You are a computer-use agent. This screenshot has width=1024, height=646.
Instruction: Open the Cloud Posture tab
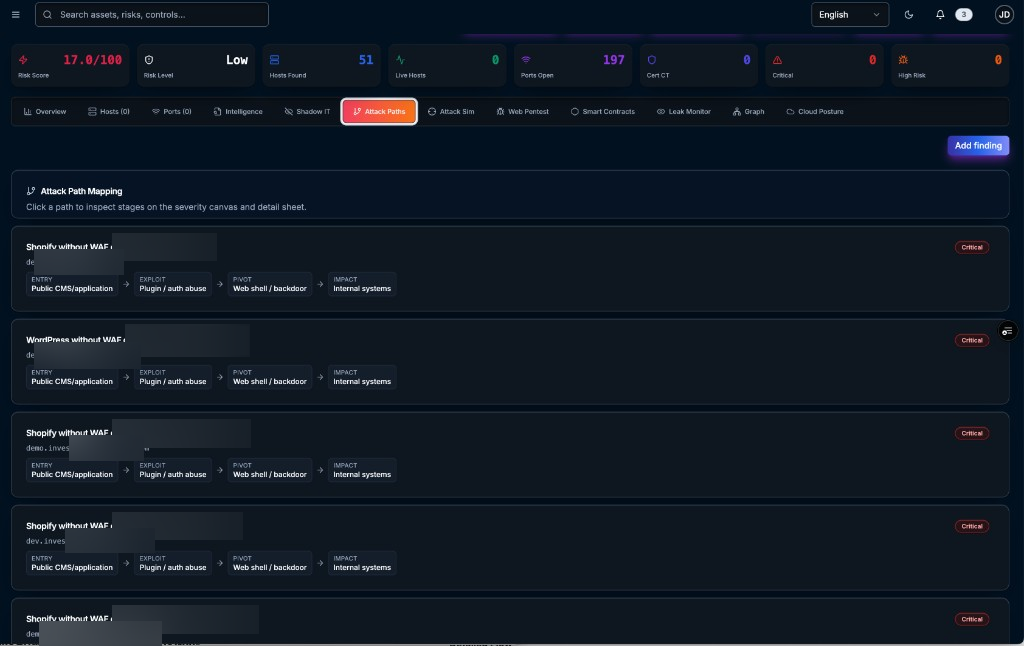click(814, 112)
